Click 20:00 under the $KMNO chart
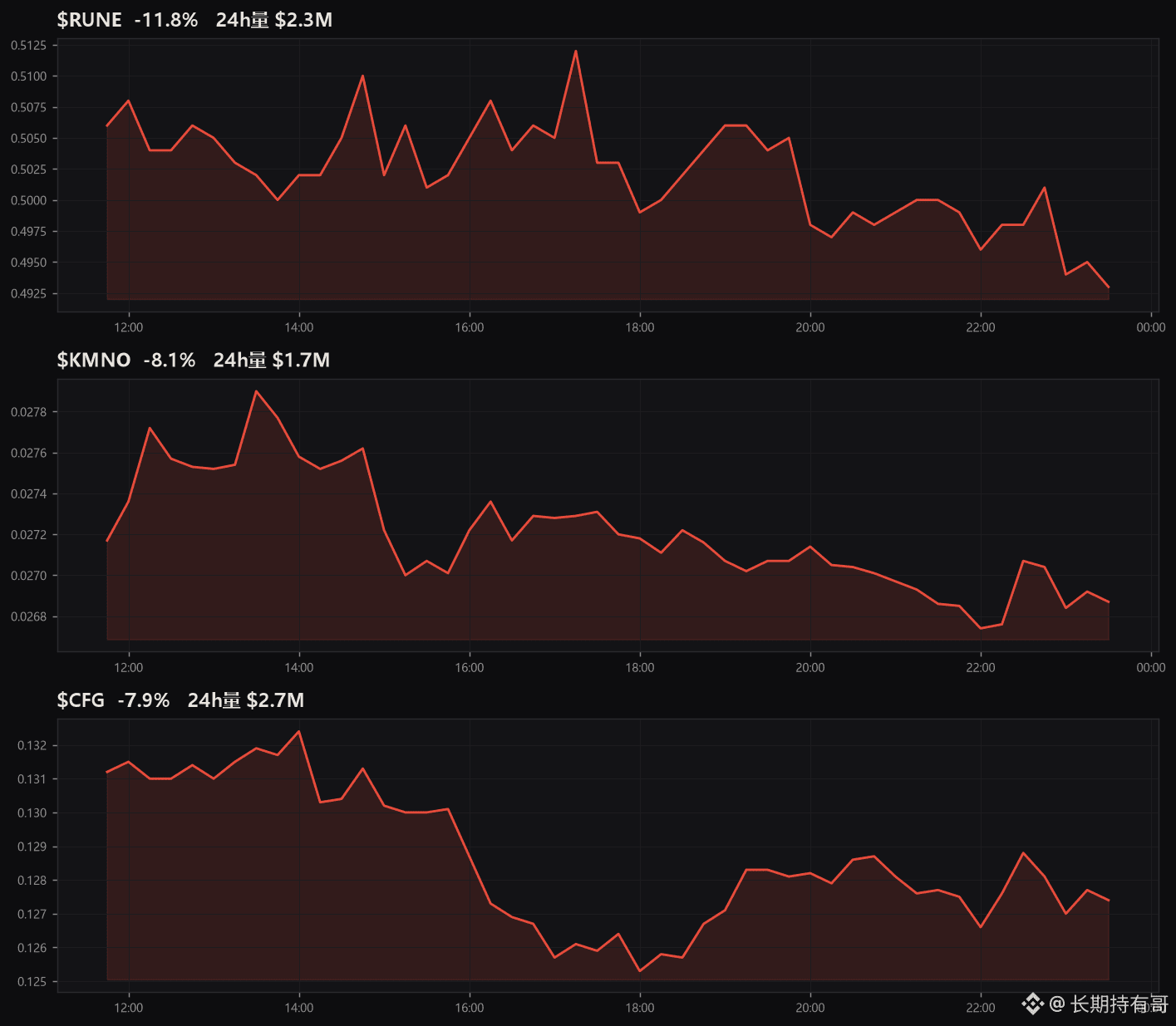Image resolution: width=1176 pixels, height=1026 pixels. tap(810, 667)
